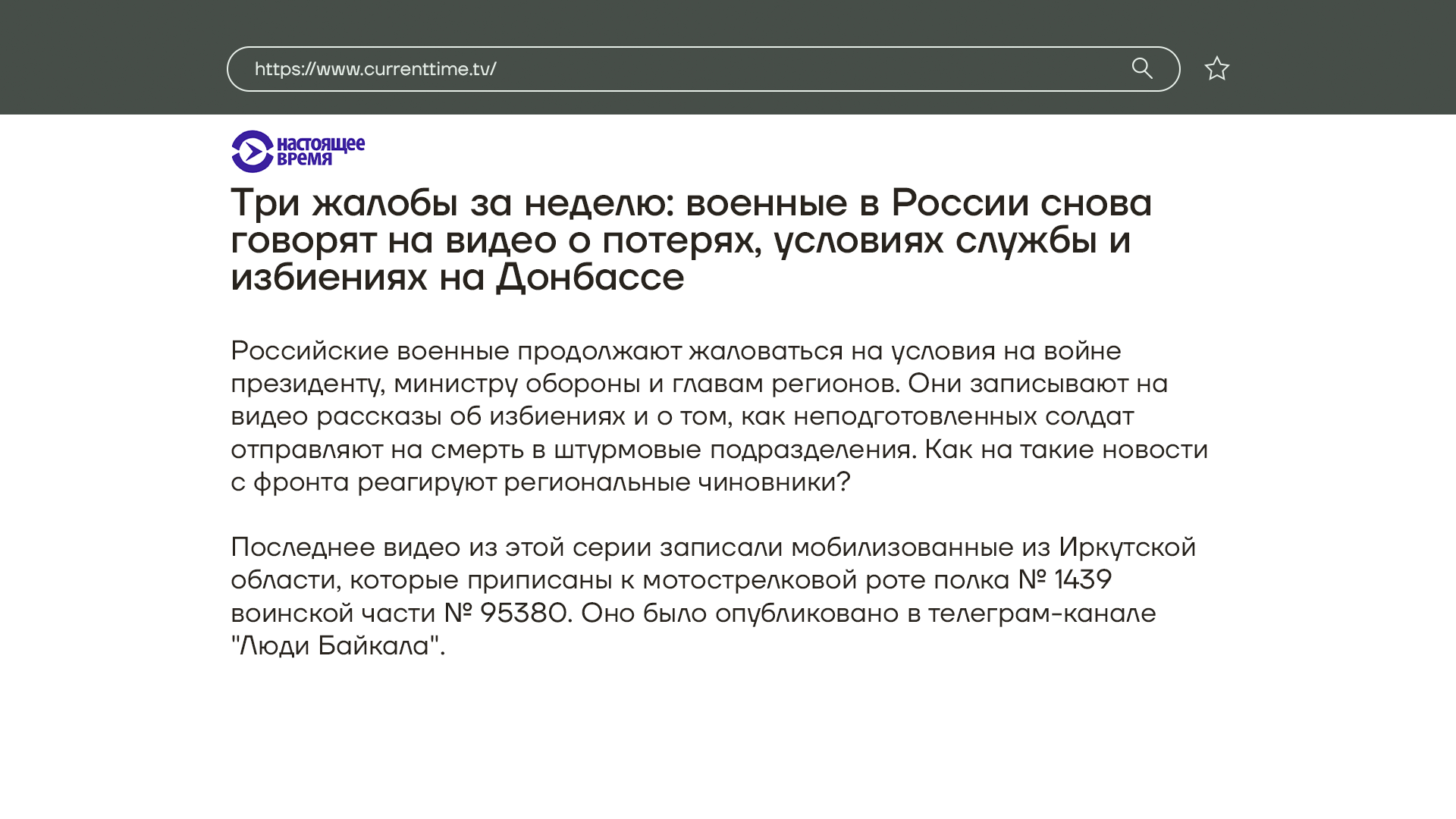Viewport: 1456px width, 819px height.
Task: Click the 'Люди Байкала' channel name
Action: click(334, 646)
